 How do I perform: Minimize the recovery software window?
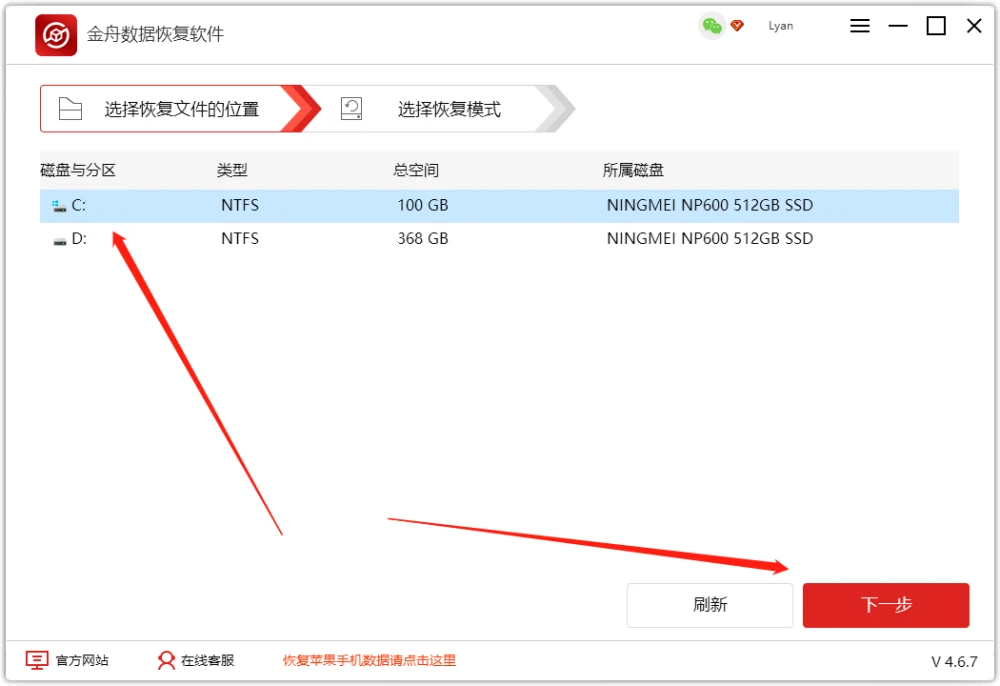[x=898, y=26]
